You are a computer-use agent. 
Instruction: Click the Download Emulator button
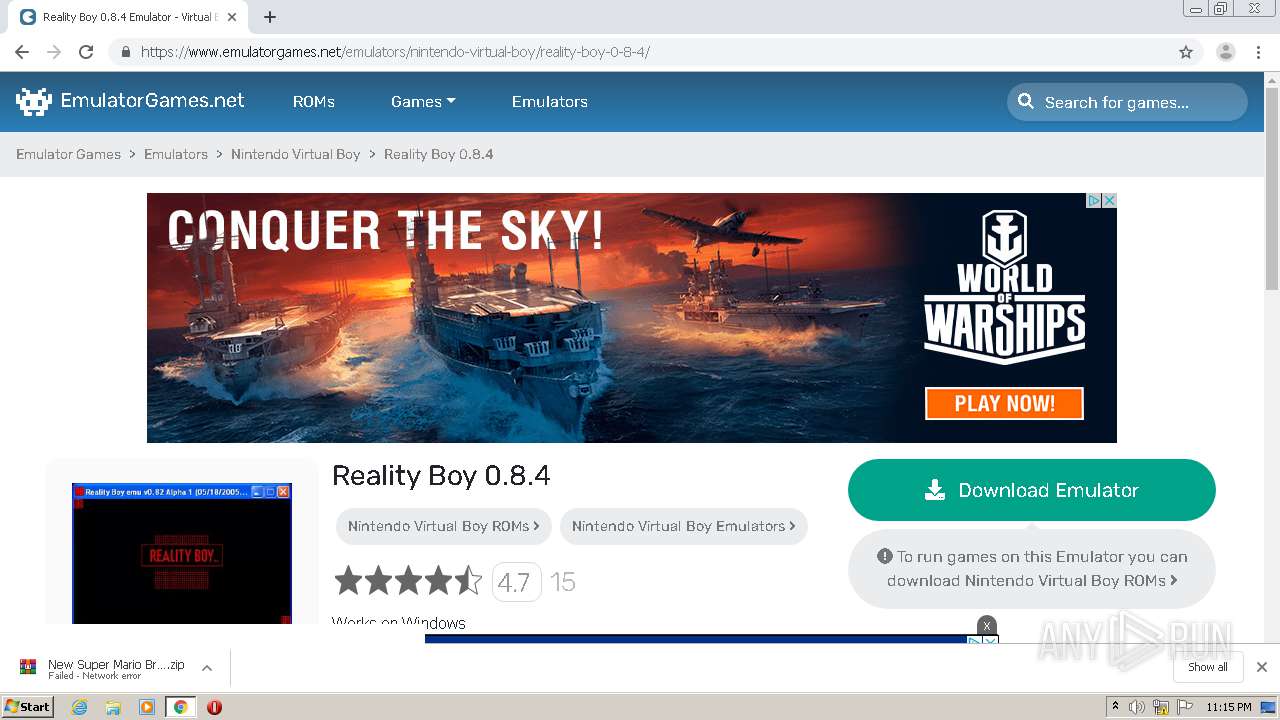click(1032, 490)
